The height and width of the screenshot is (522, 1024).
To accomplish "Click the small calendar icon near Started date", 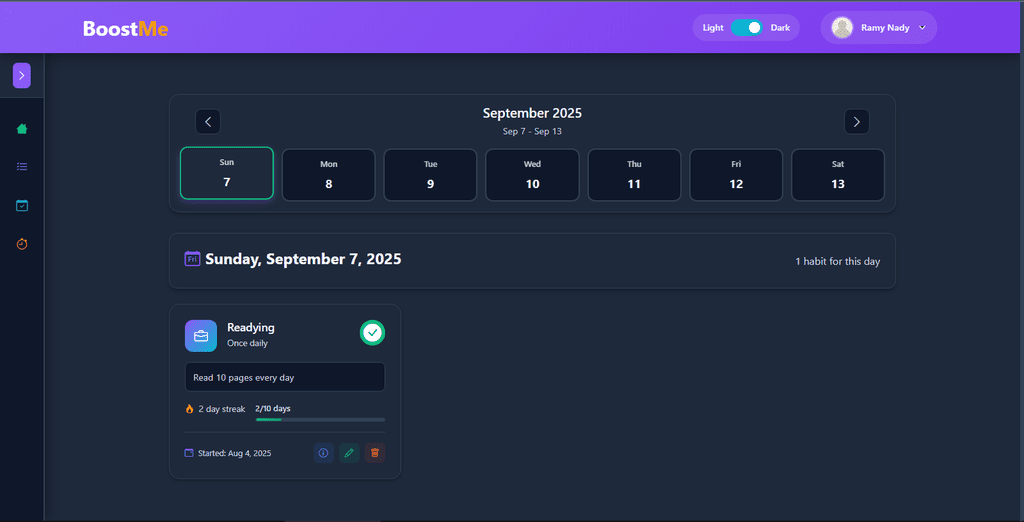I will point(189,453).
